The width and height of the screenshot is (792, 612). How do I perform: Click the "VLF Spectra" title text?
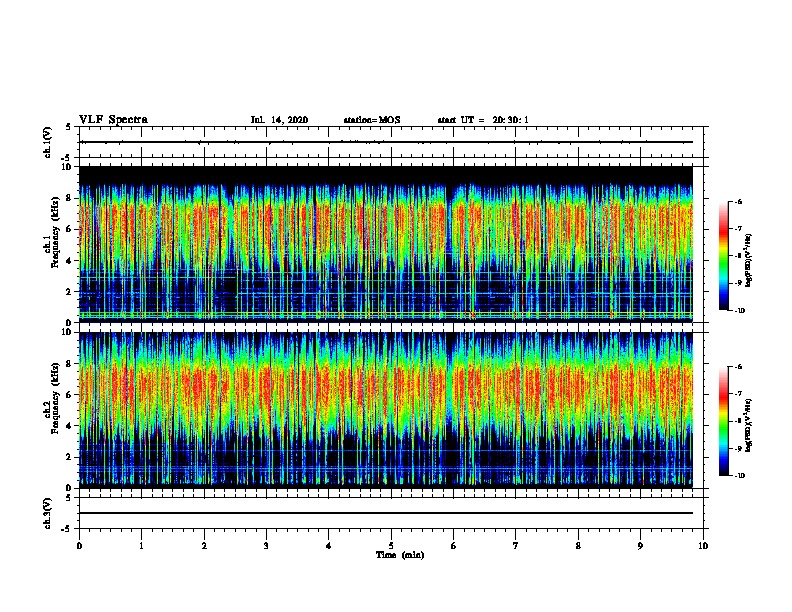pos(113,120)
